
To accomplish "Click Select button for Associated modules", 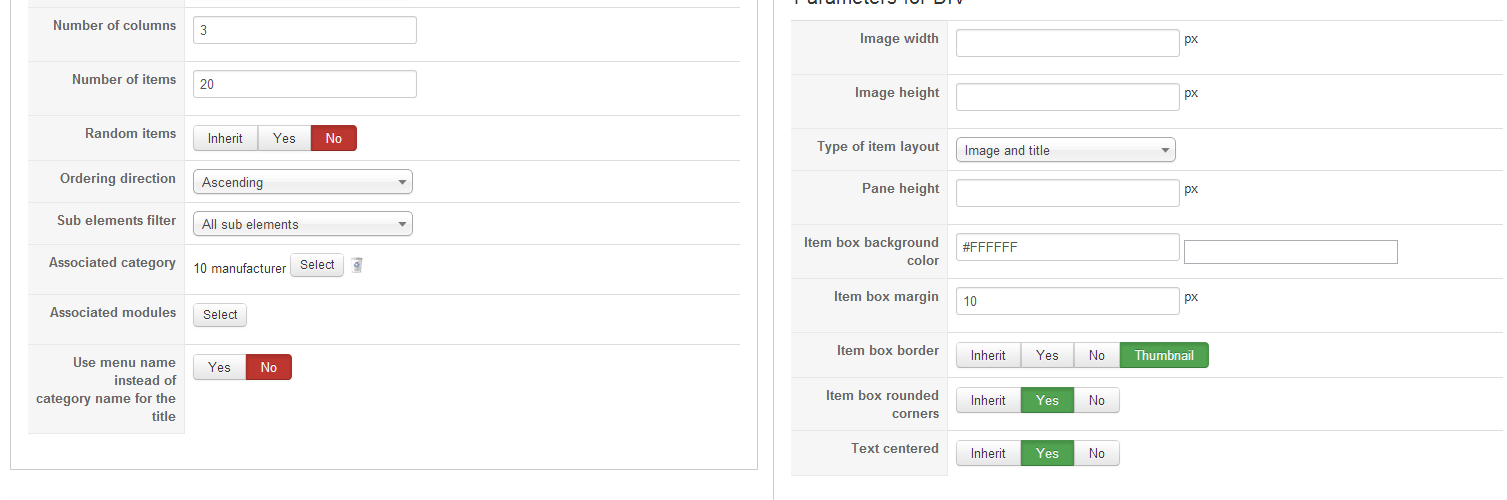I will point(220,315).
